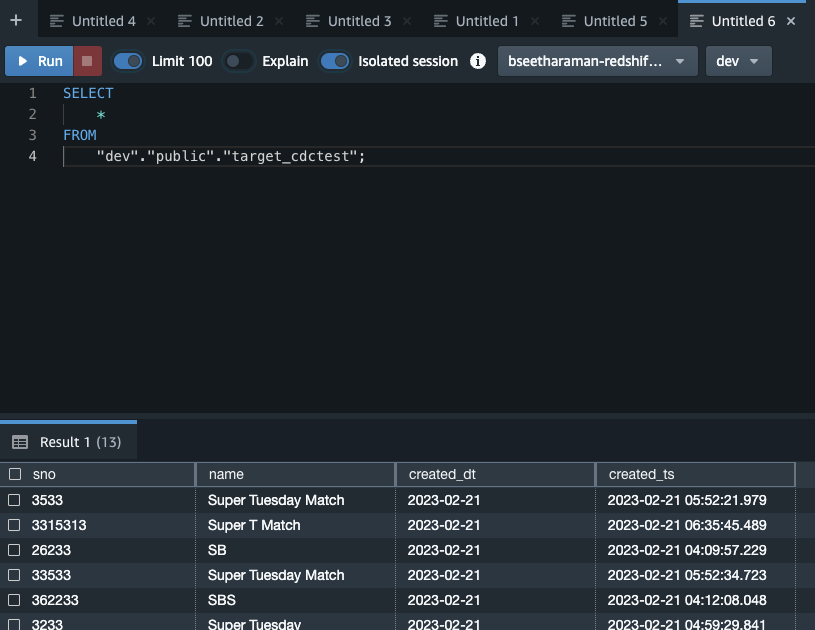The height and width of the screenshot is (630, 815).
Task: Check the select-all checkbox in results header
Action: pos(18,474)
